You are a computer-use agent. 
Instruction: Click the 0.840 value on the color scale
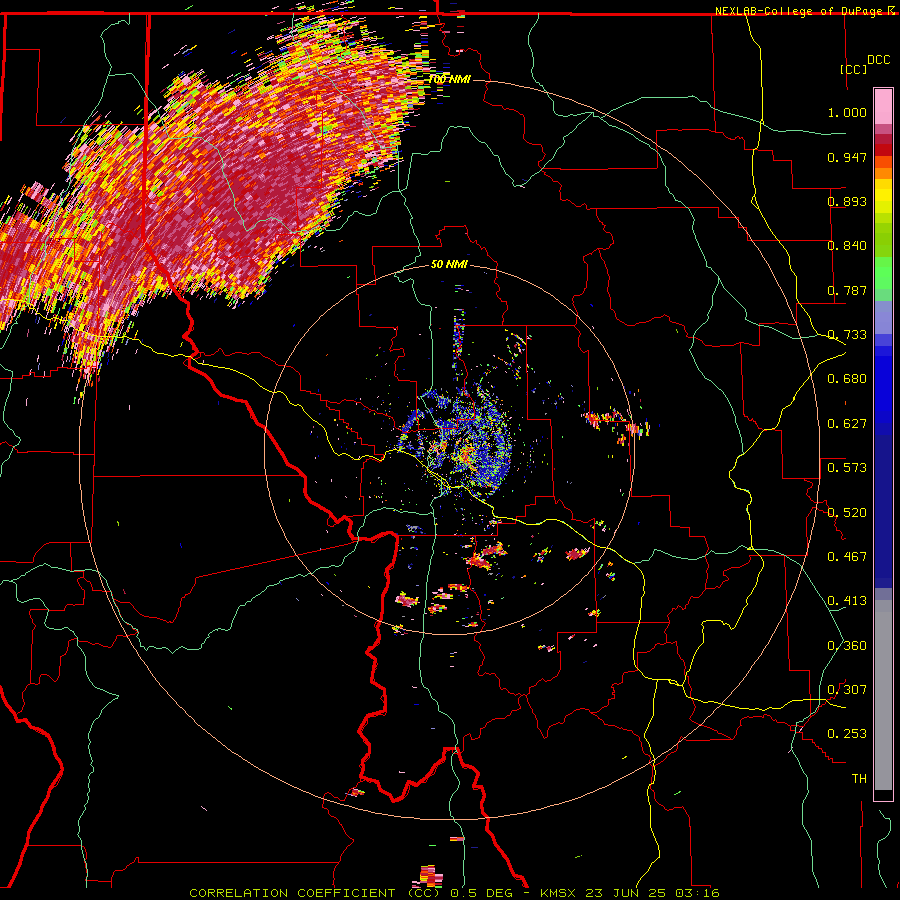click(x=847, y=246)
